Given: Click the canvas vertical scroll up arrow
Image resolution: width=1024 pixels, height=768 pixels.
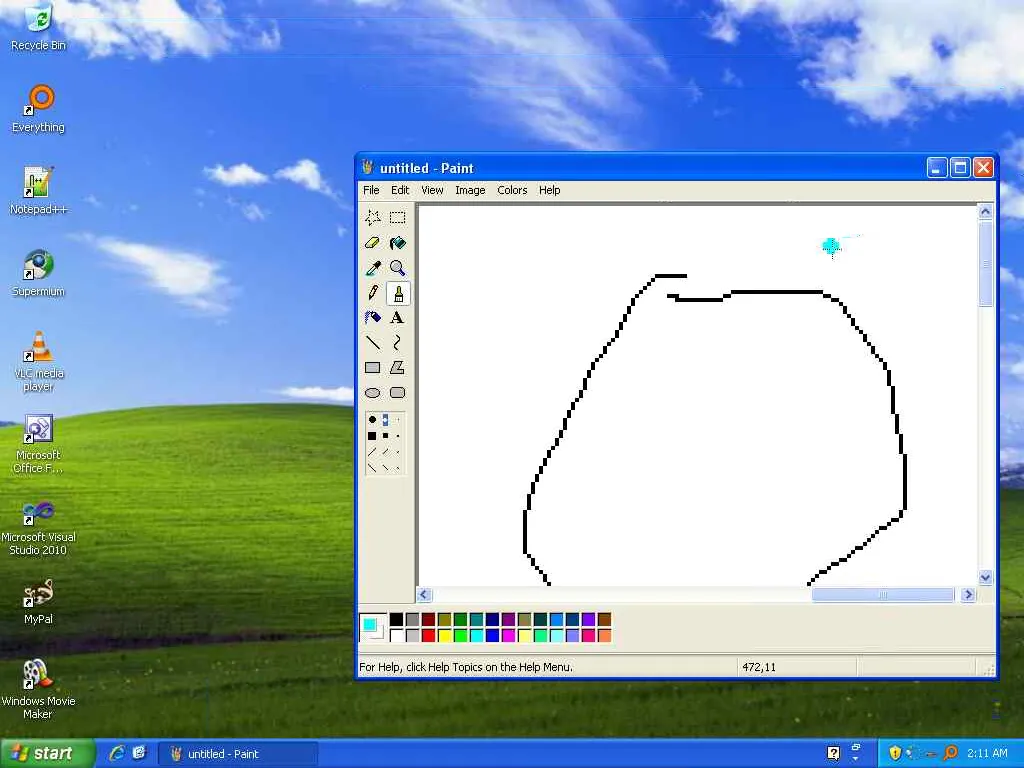Looking at the screenshot, I should pyautogui.click(x=985, y=211).
